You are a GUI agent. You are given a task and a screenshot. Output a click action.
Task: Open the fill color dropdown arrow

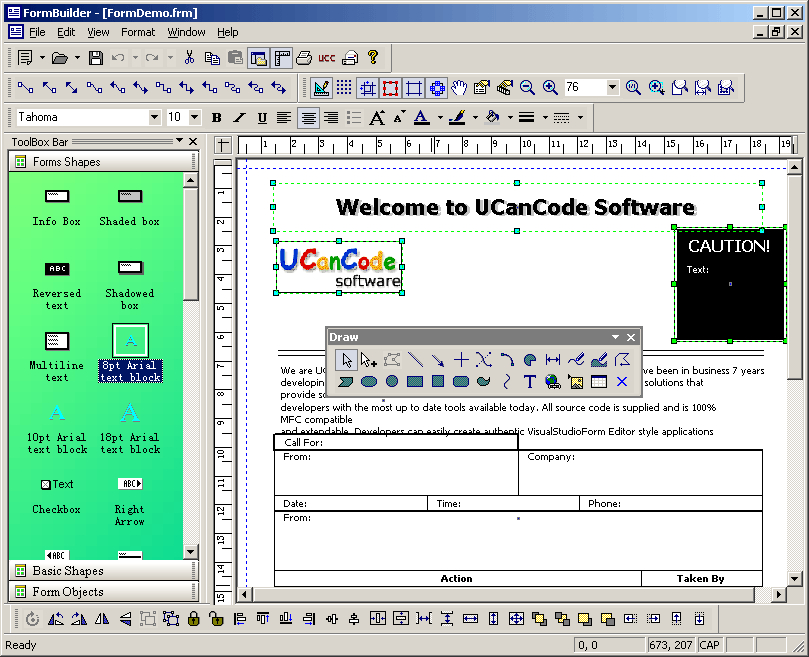point(510,118)
